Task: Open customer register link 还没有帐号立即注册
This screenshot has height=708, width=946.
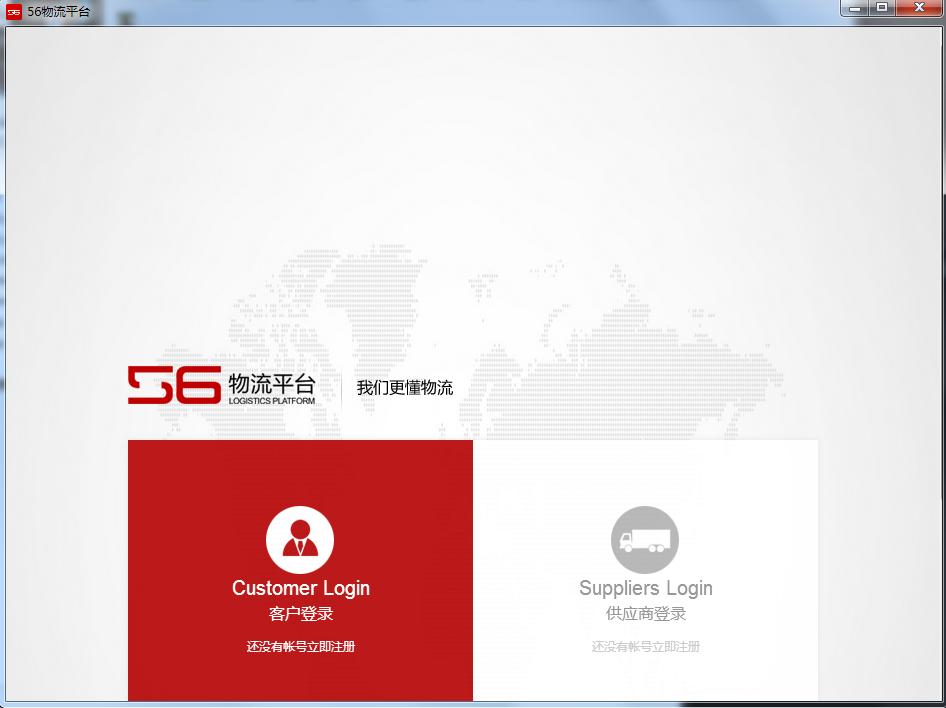Action: [x=300, y=646]
